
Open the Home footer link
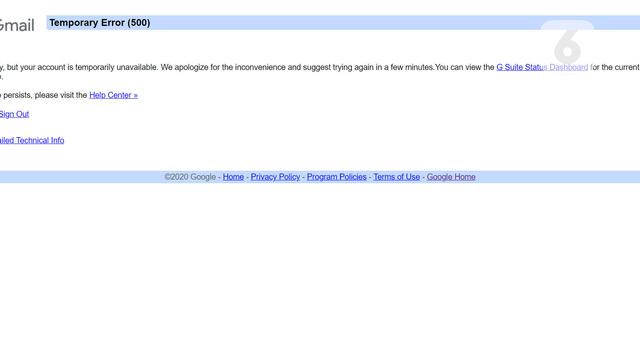[233, 177]
